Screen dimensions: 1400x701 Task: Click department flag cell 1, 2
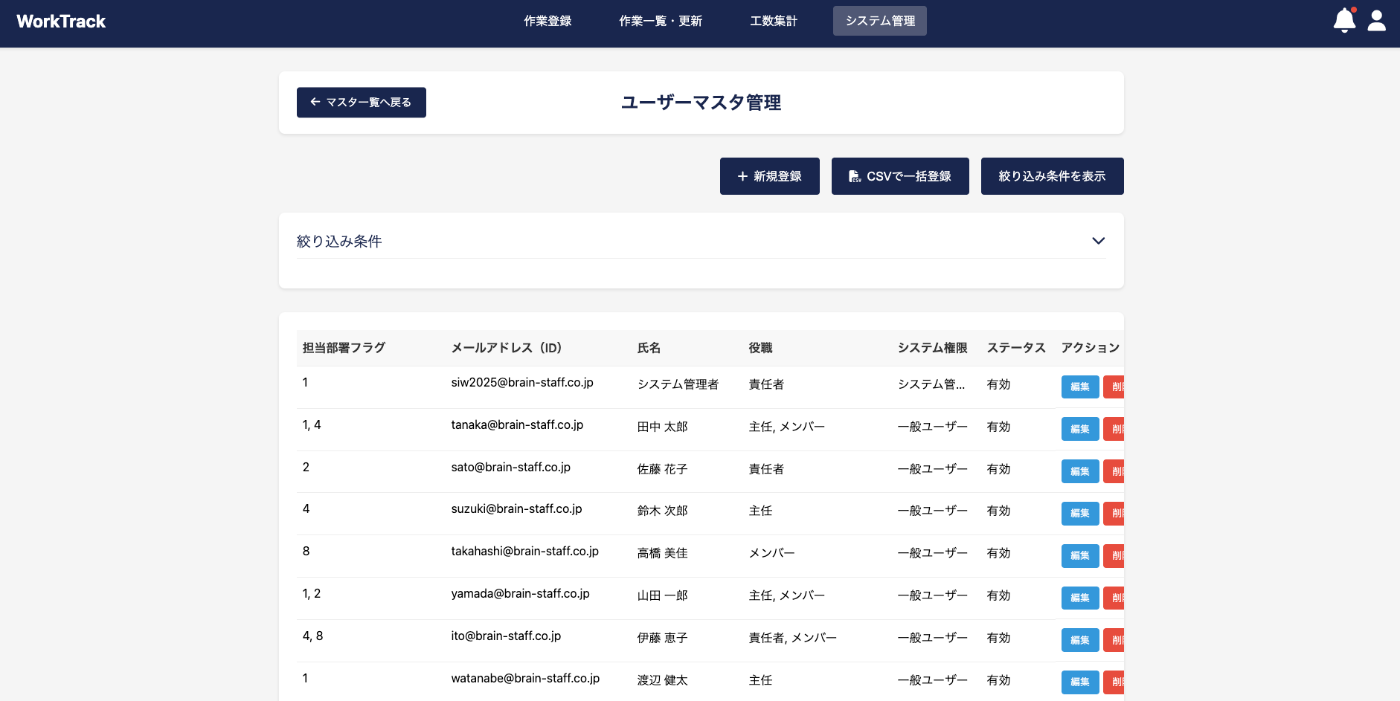(312, 594)
